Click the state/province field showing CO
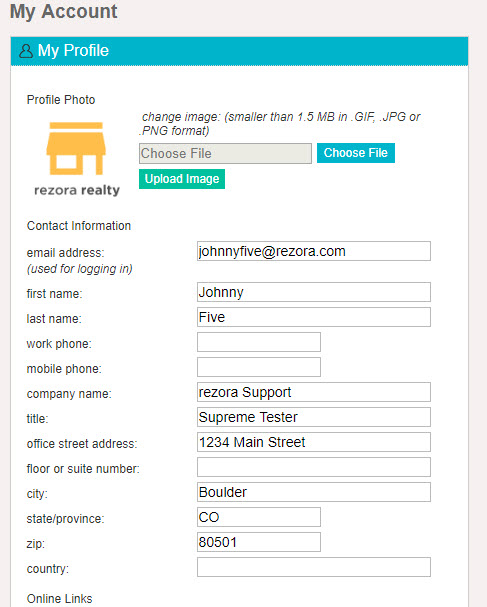Screen dimensions: 487x607 259,517
